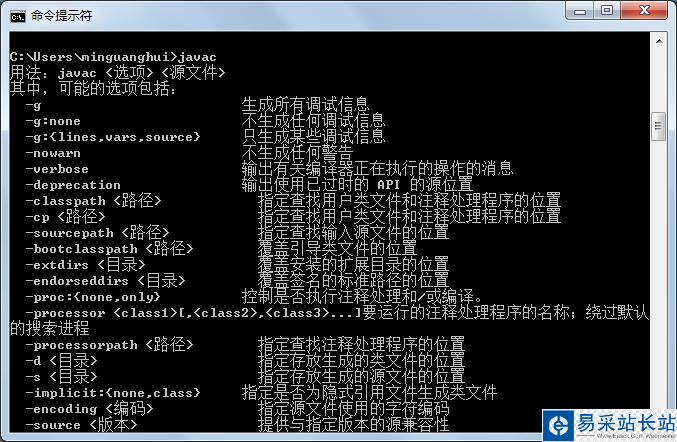Click the vertical scrollbar thumb
This screenshot has width=677, height=442.
pos(658,126)
